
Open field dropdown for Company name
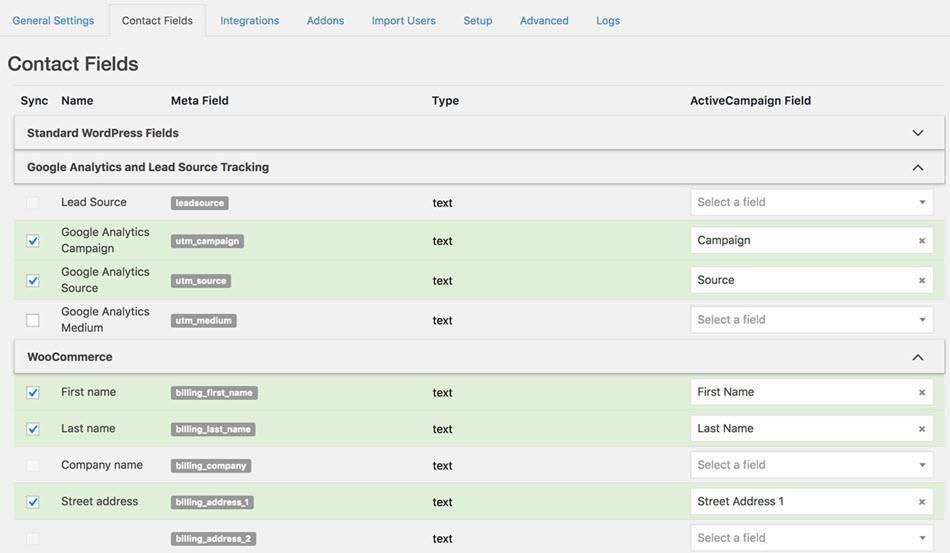(x=811, y=465)
